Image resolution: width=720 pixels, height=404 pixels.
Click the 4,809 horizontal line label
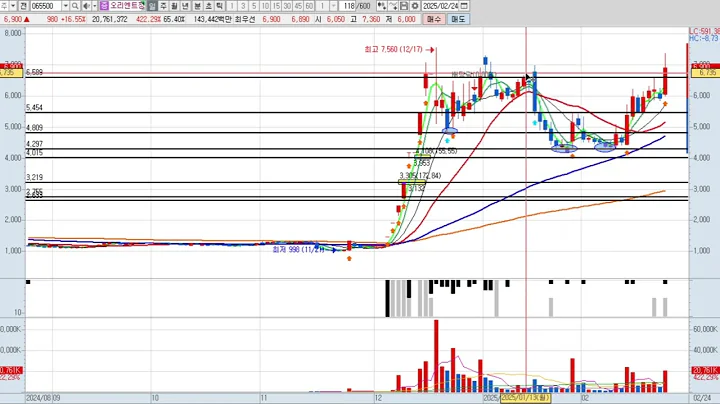point(34,128)
